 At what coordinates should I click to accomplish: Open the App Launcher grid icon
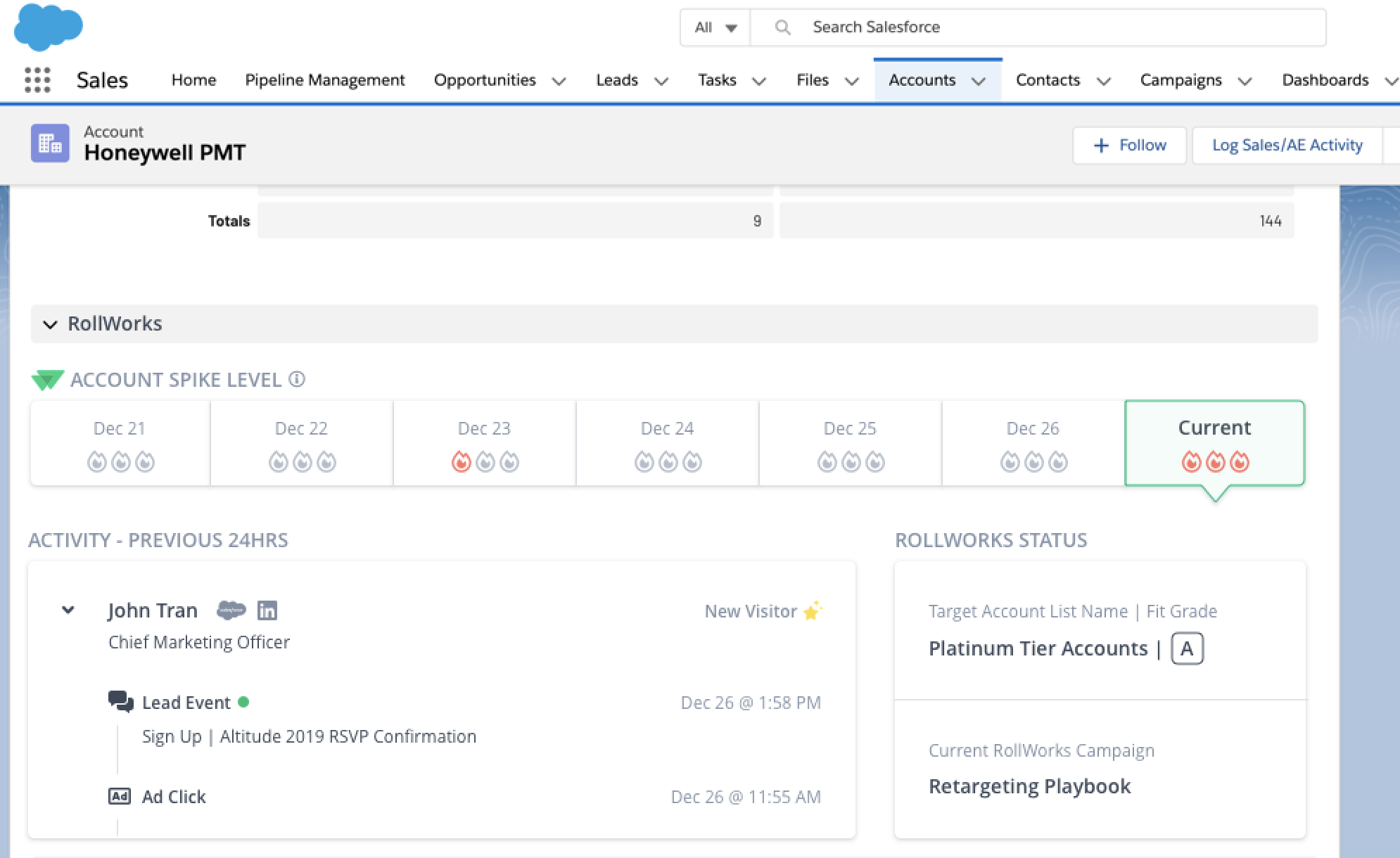[x=37, y=80]
